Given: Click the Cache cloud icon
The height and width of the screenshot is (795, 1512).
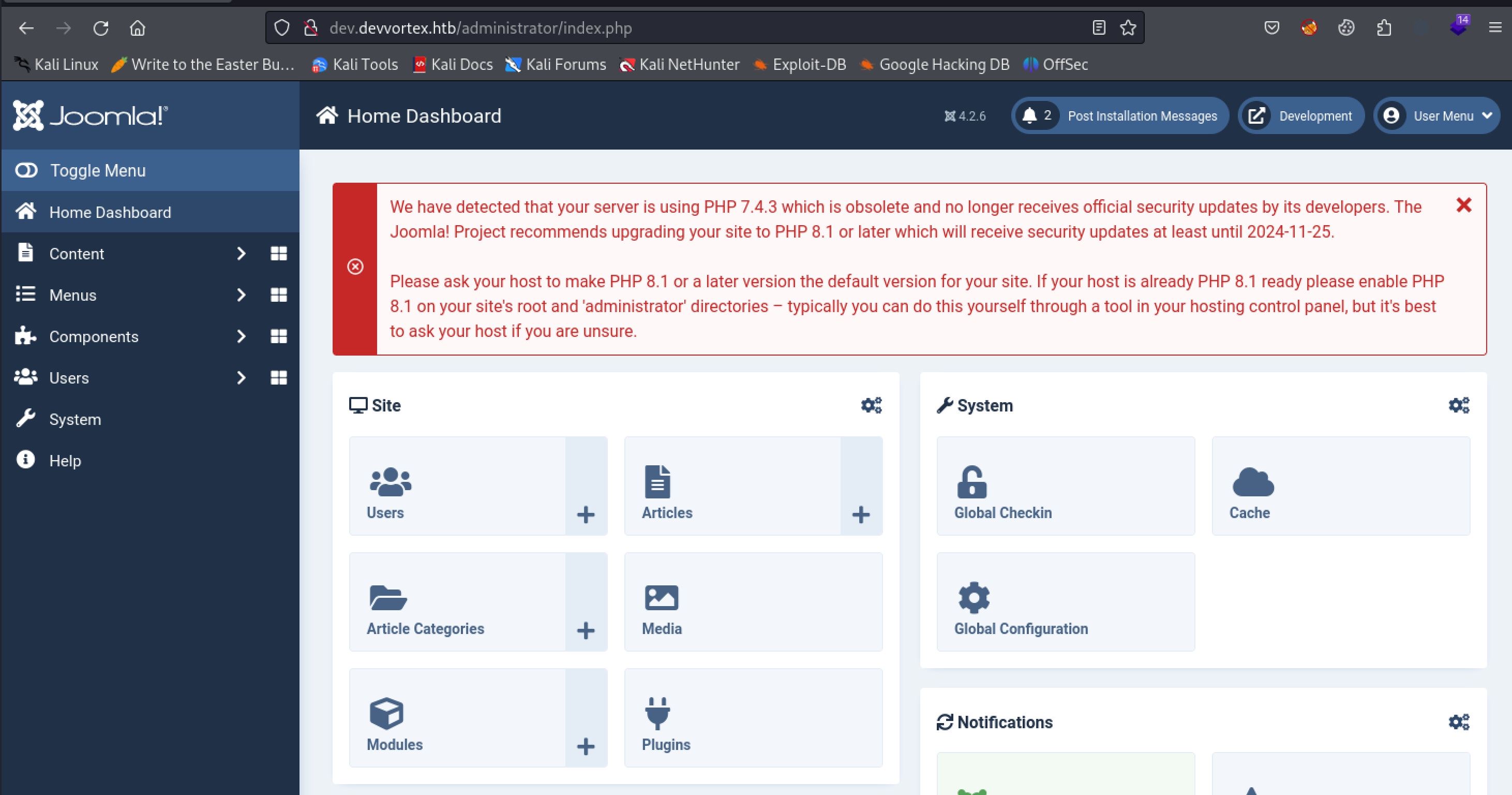Looking at the screenshot, I should pyautogui.click(x=1252, y=482).
